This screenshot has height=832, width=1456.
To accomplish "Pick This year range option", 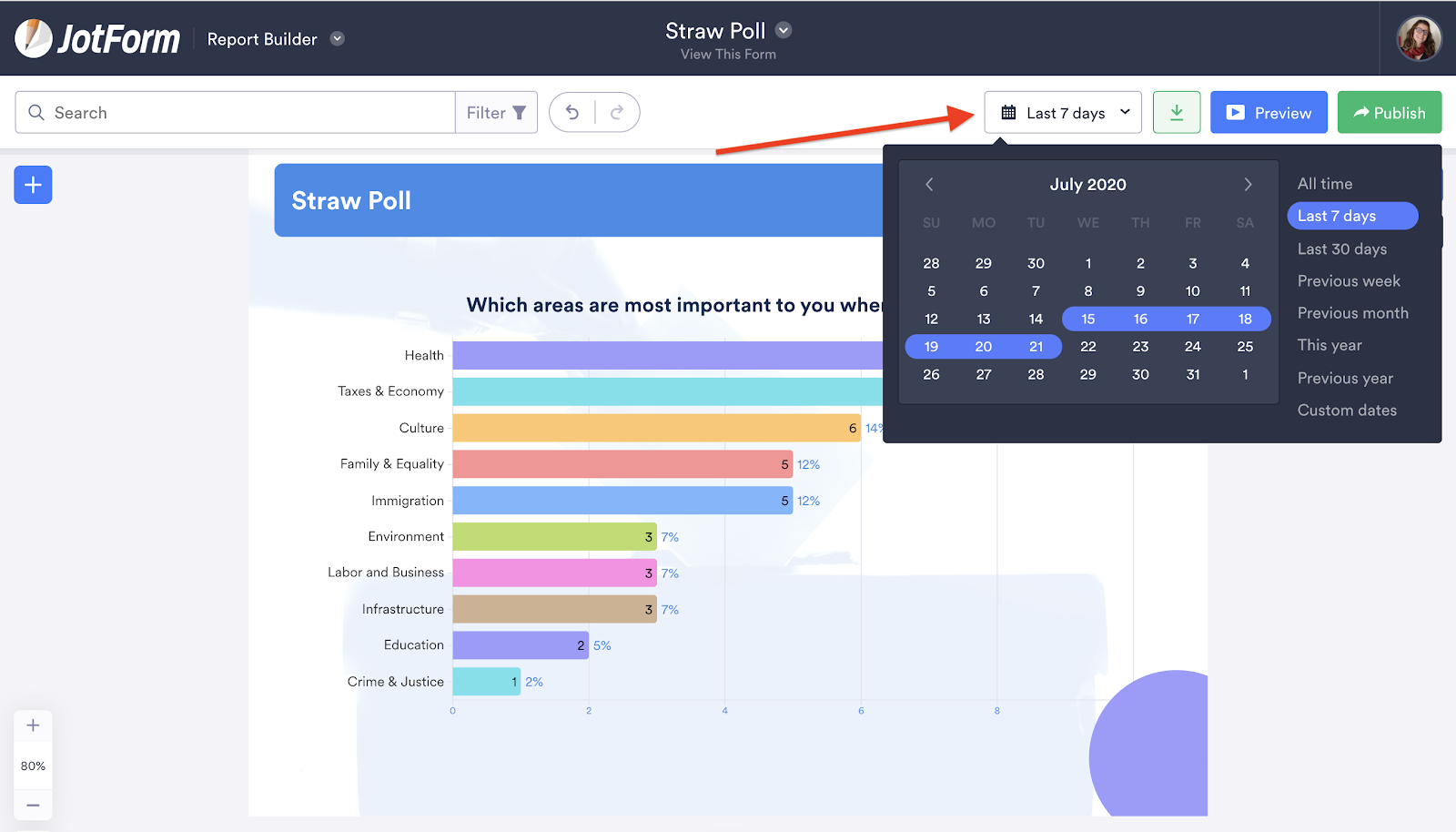I will pyautogui.click(x=1330, y=345).
